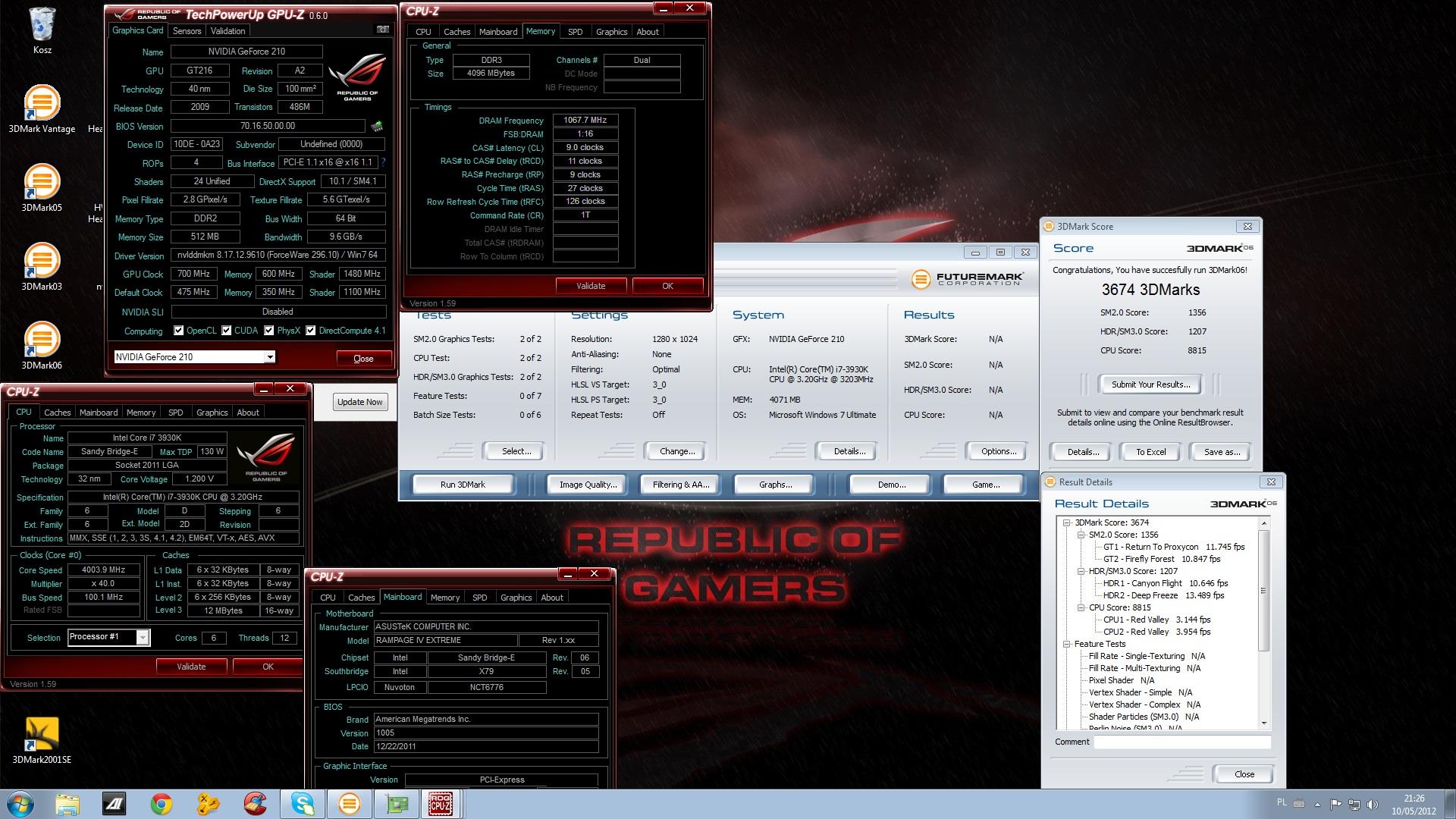Click the Graphs... button in 3DMark06
The image size is (1456, 819).
pos(775,485)
